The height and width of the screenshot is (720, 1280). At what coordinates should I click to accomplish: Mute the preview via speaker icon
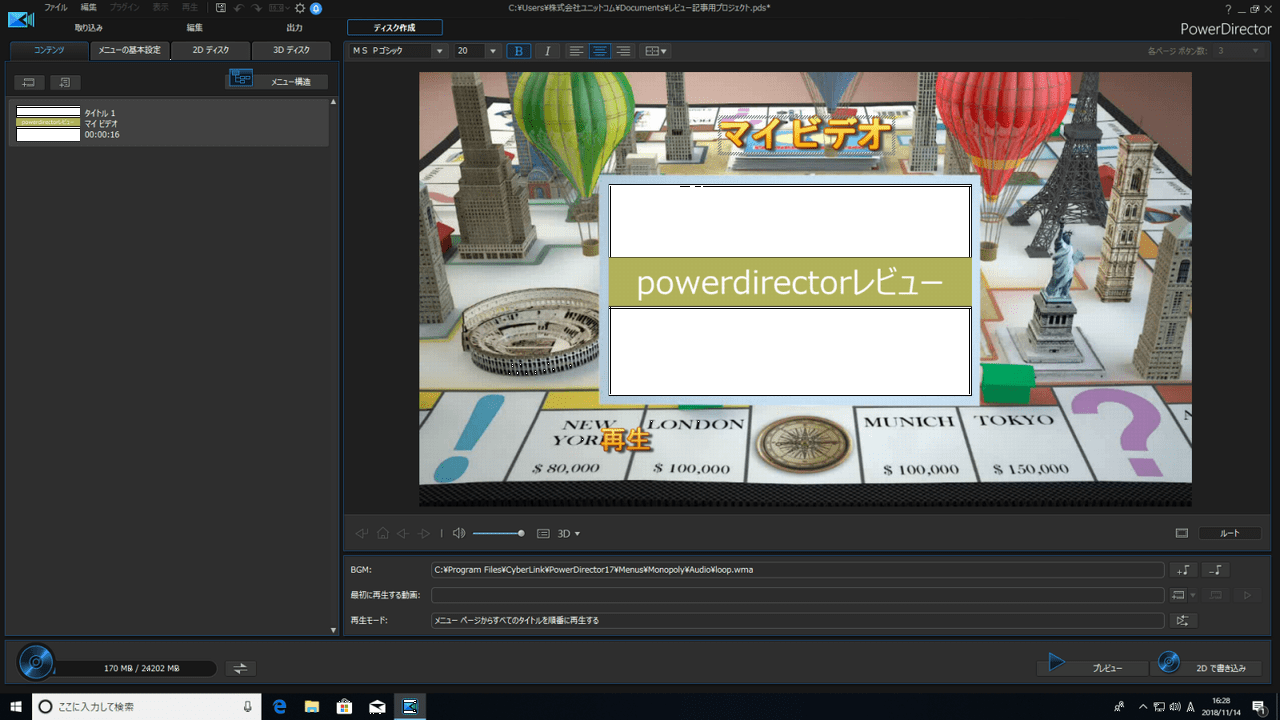pos(459,533)
